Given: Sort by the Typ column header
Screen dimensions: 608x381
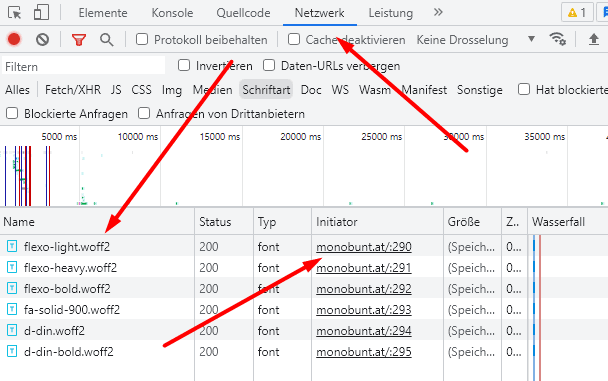Looking at the screenshot, I should pyautogui.click(x=282, y=222).
